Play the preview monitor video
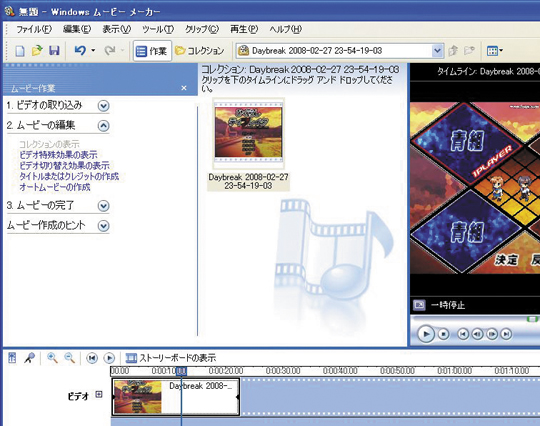540x426 pixels. [x=426, y=334]
